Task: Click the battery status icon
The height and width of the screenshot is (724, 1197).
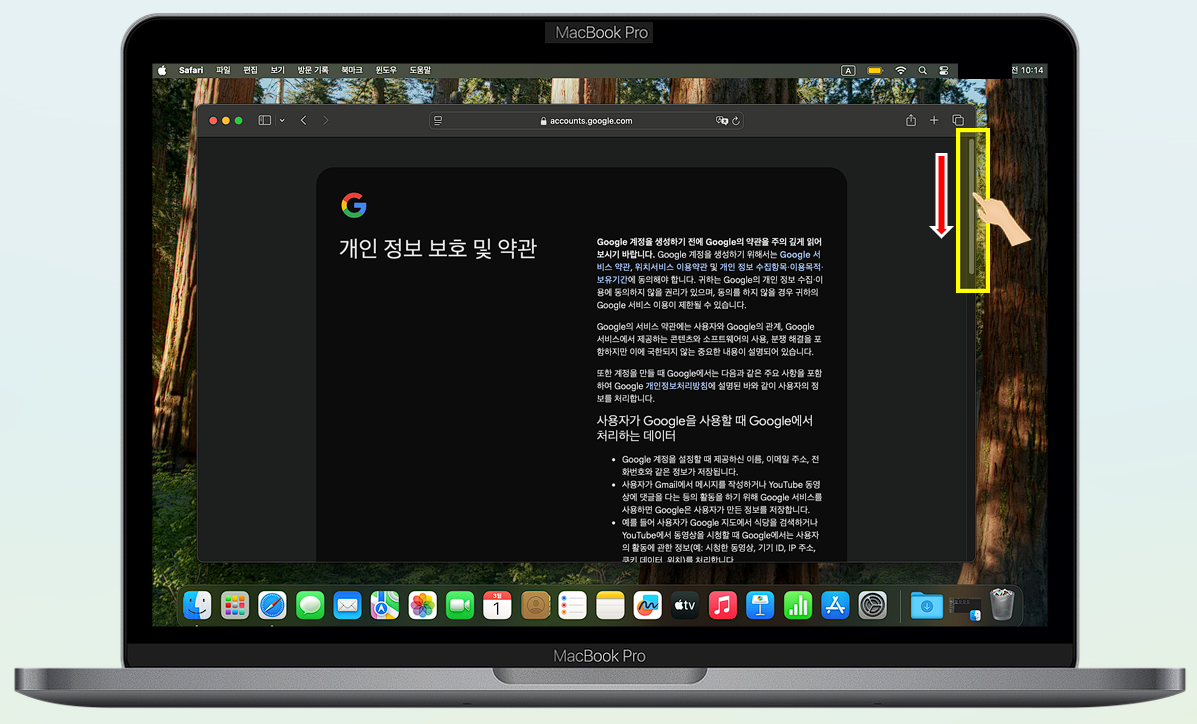Action: click(875, 70)
